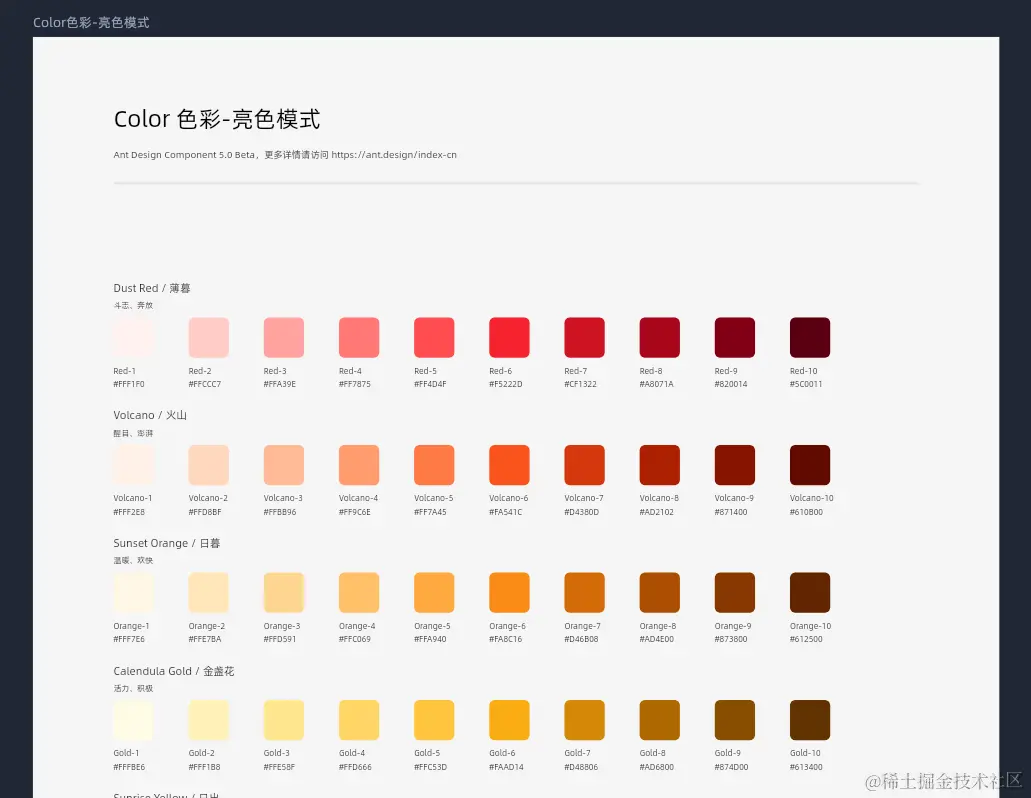The width and height of the screenshot is (1031, 798).
Task: Pick the Red-3 color swatch
Action: coord(283,338)
